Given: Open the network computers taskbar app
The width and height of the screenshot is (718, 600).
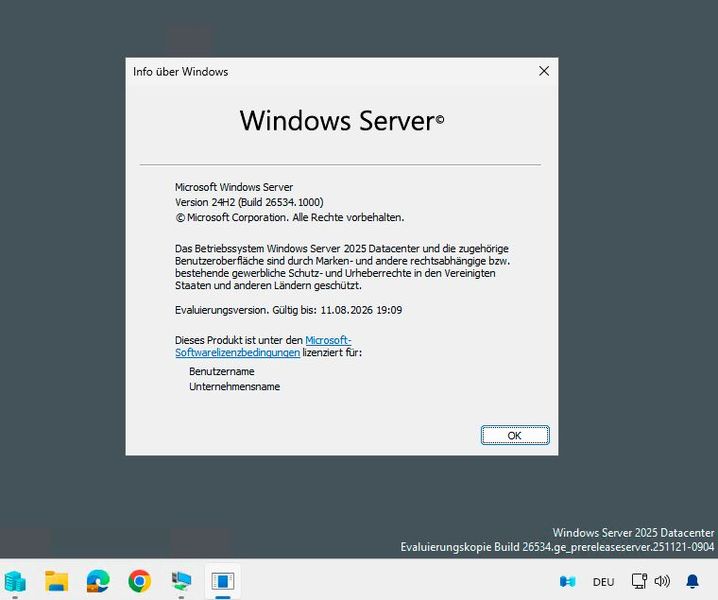Looking at the screenshot, I should pos(181,582).
